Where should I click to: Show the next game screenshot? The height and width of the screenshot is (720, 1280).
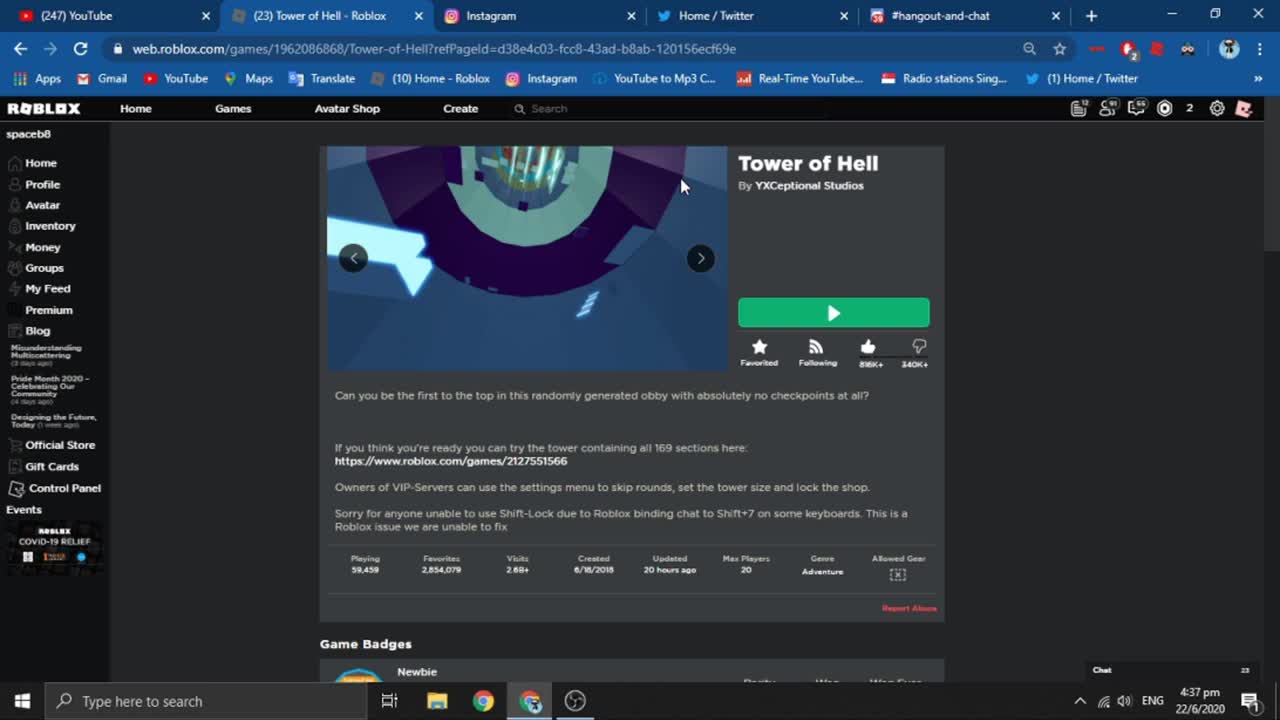[x=700, y=258]
